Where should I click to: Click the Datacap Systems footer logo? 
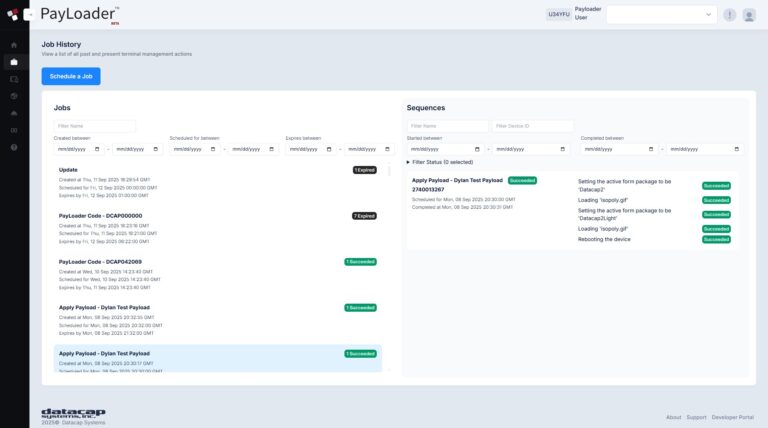(73, 413)
